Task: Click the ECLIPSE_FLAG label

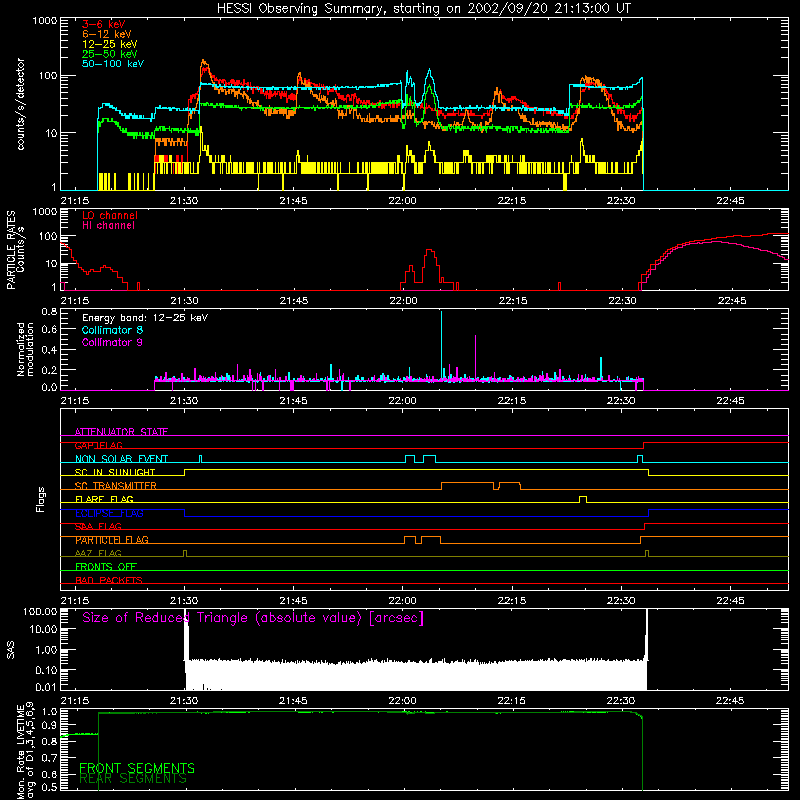Action: click(109, 513)
